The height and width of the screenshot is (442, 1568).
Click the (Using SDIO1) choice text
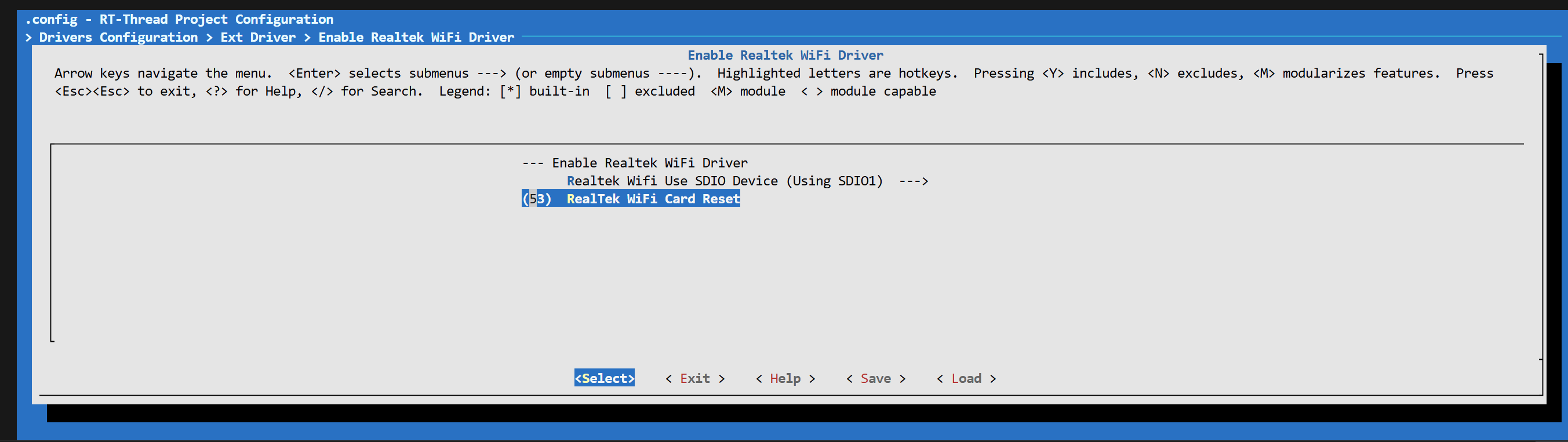pyautogui.click(x=834, y=181)
